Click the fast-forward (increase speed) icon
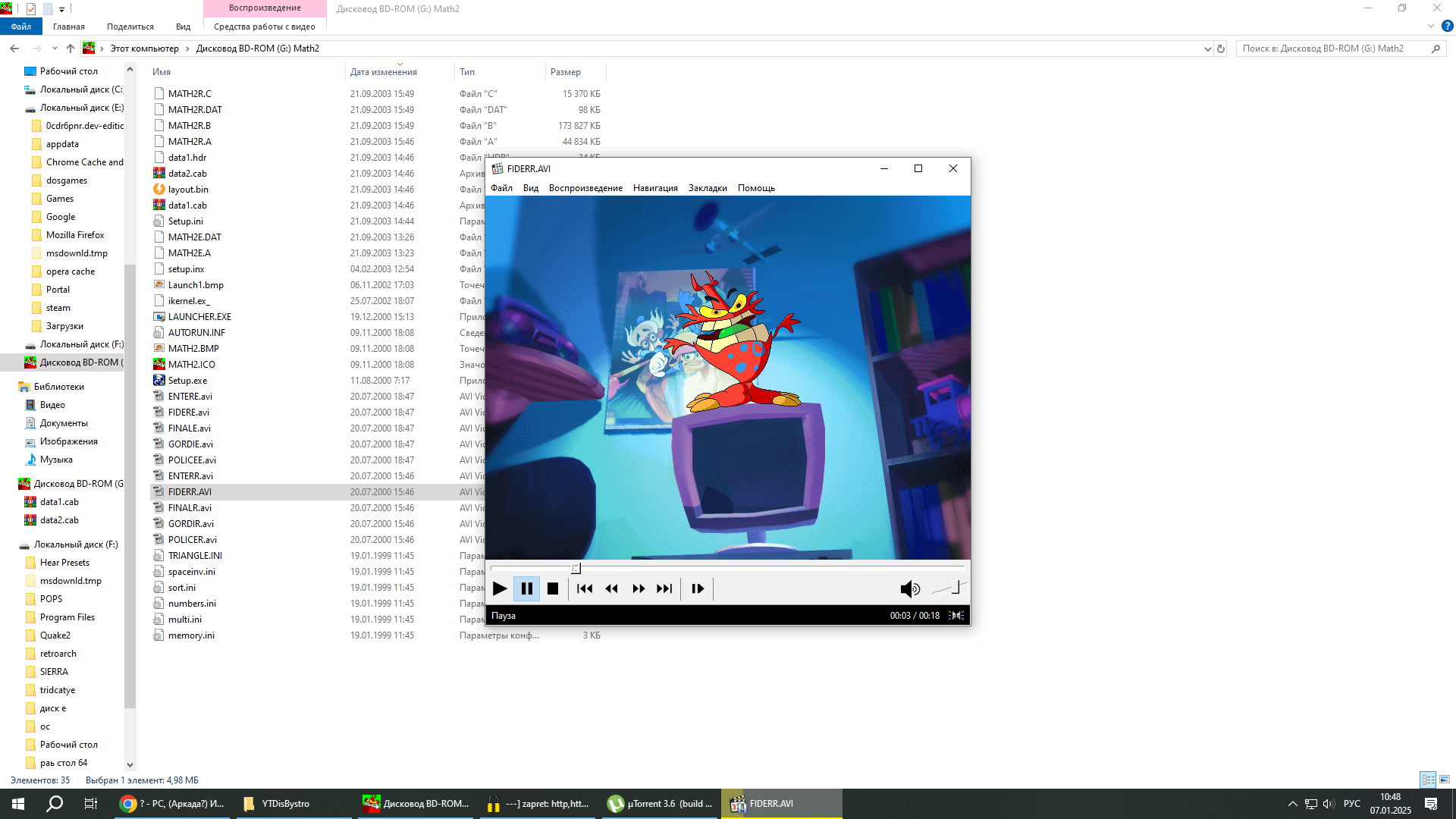Image resolution: width=1456 pixels, height=819 pixels. click(x=639, y=588)
